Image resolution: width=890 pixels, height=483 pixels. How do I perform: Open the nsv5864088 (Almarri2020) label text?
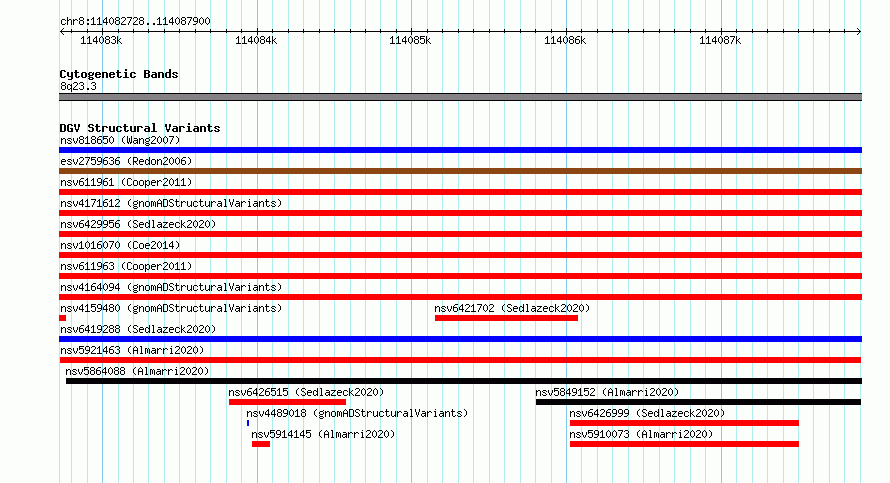(x=137, y=371)
